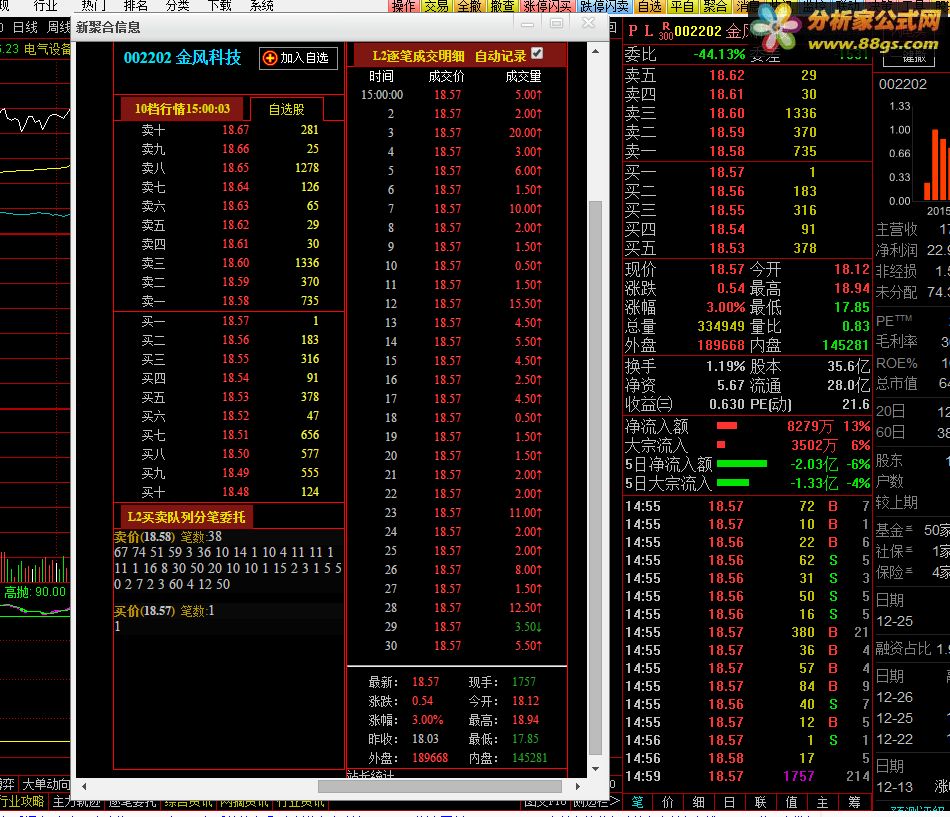
Task: Click the 交易 toolbar button
Action: point(436,6)
